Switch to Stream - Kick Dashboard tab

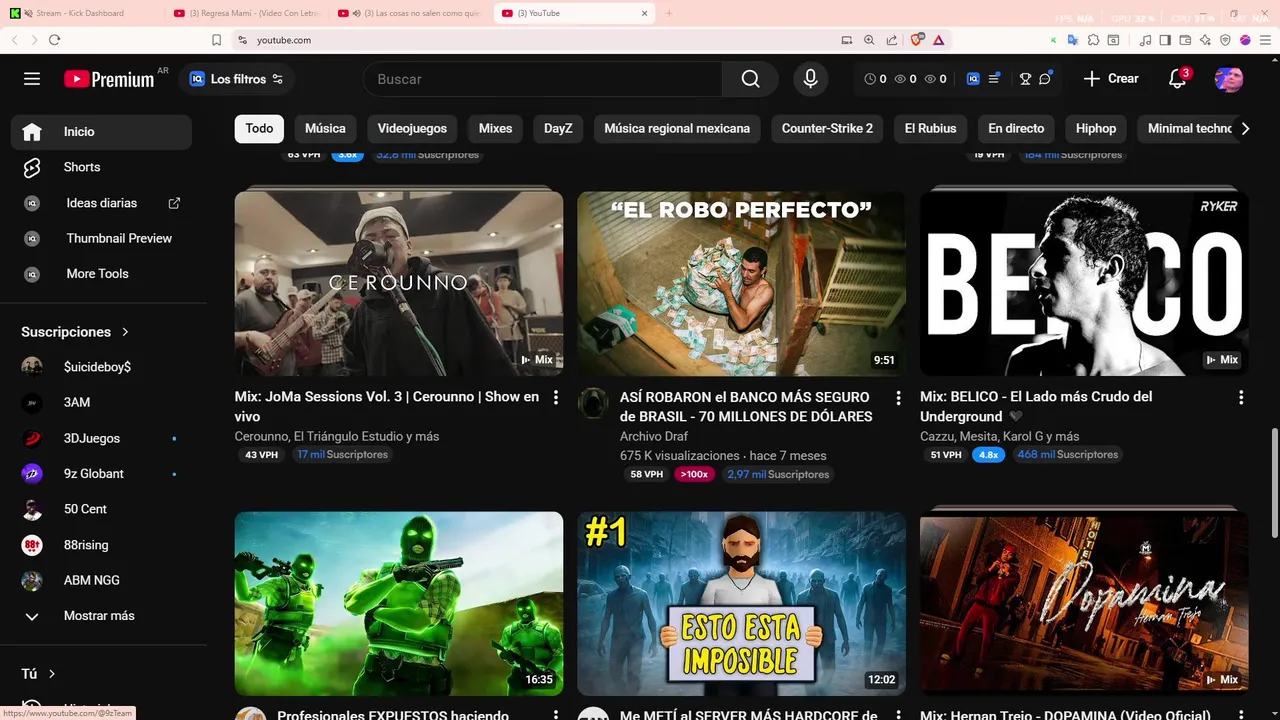80,13
